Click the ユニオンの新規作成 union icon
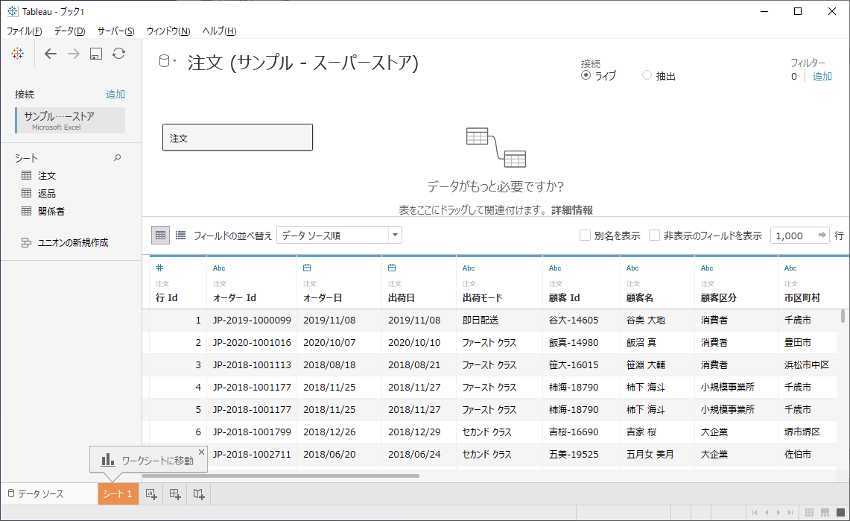Viewport: 850px width, 522px height. [x=26, y=243]
